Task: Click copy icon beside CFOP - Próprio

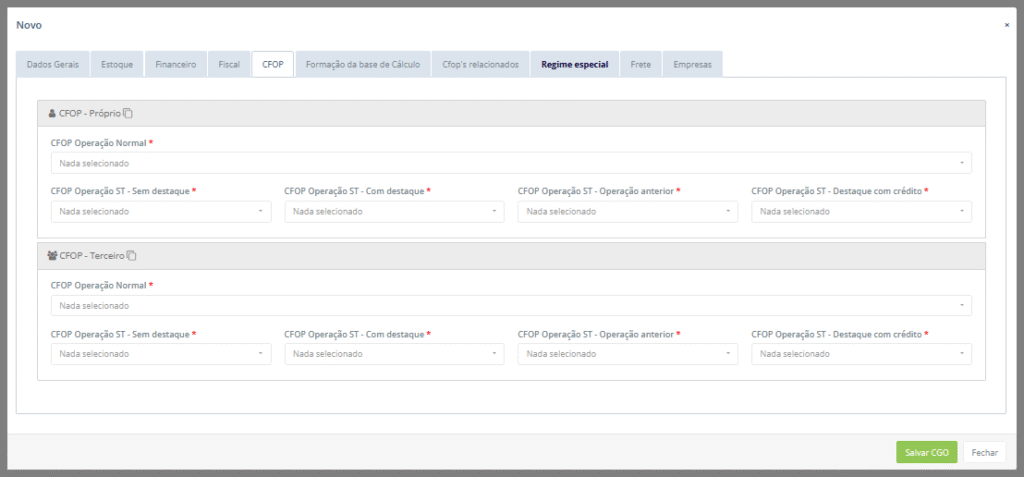Action: click(128, 113)
